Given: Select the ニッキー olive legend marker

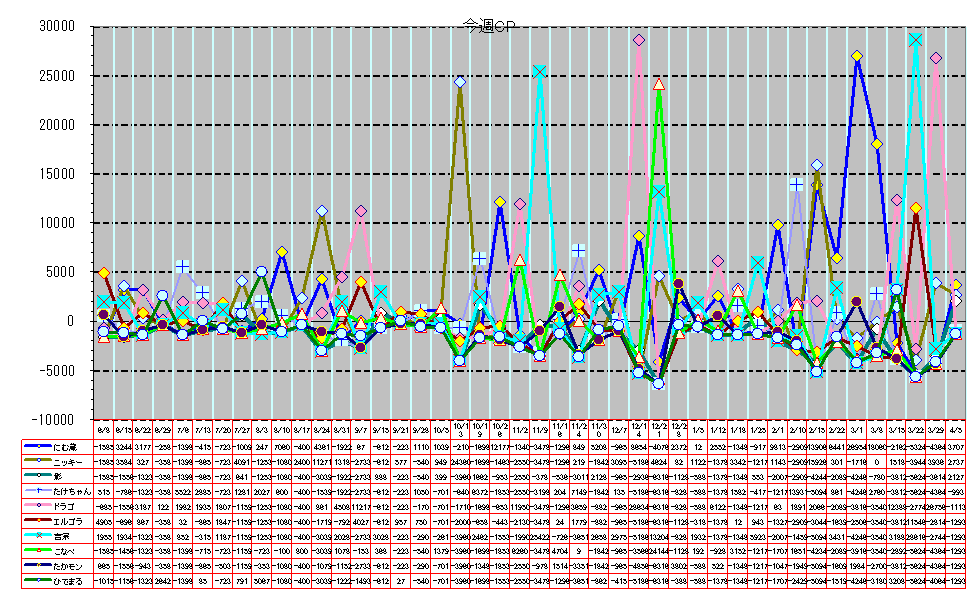Looking at the screenshot, I should [40, 459].
